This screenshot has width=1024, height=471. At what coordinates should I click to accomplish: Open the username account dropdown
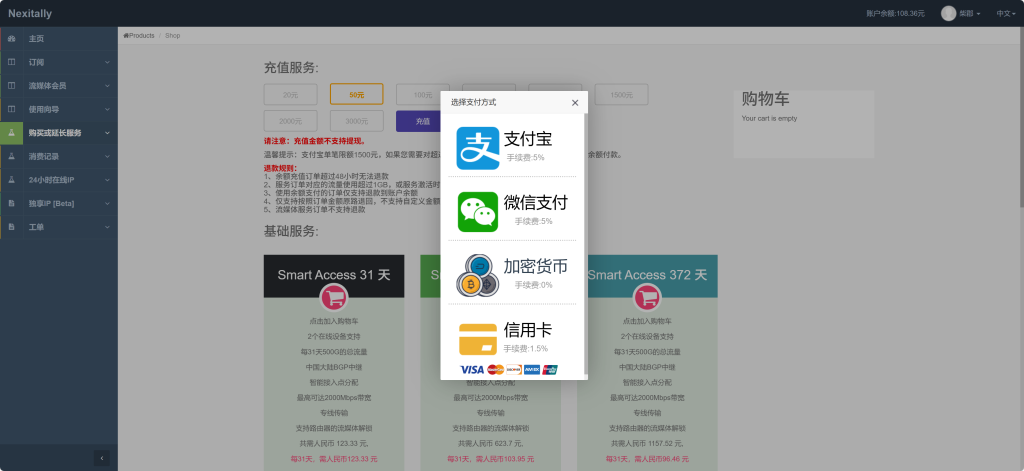point(970,13)
